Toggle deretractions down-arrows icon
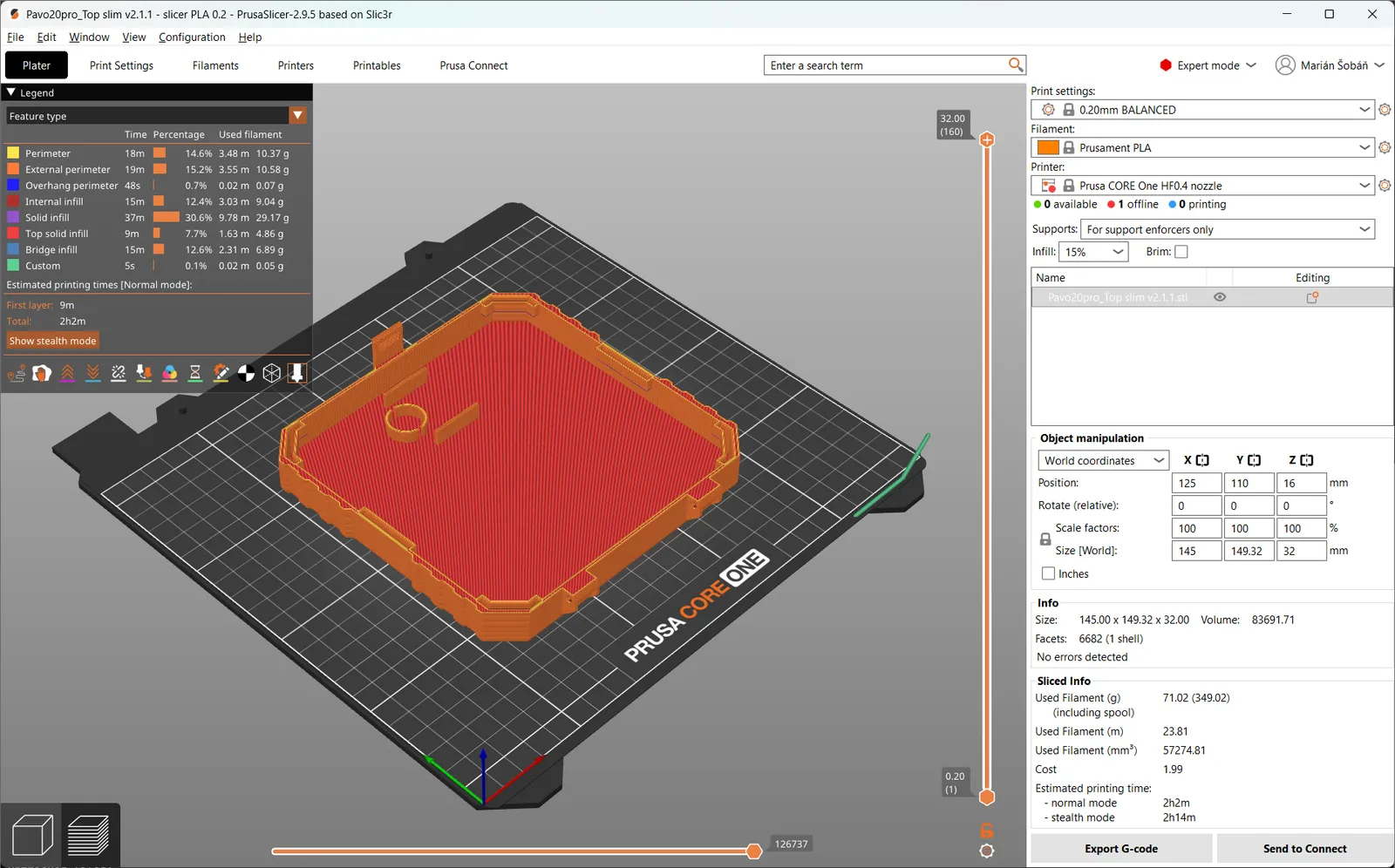 (x=92, y=374)
